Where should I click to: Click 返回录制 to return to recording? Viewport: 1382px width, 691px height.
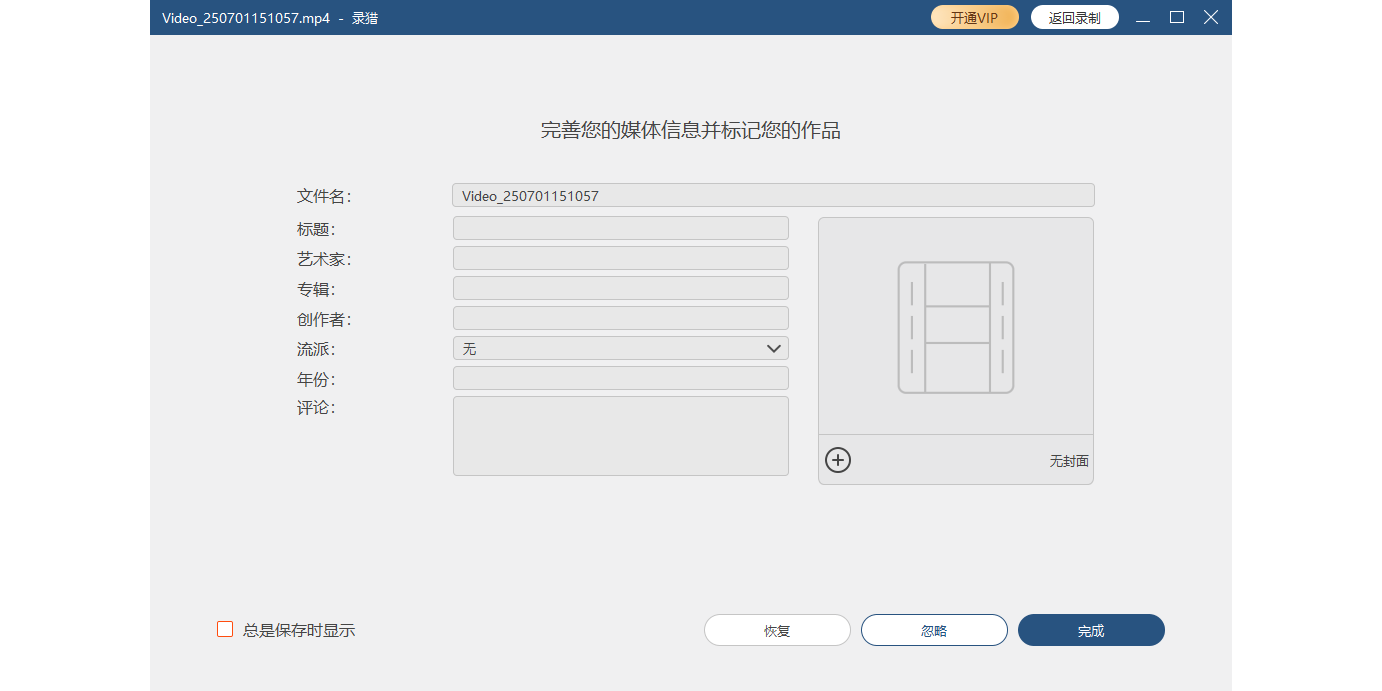[x=1075, y=17]
